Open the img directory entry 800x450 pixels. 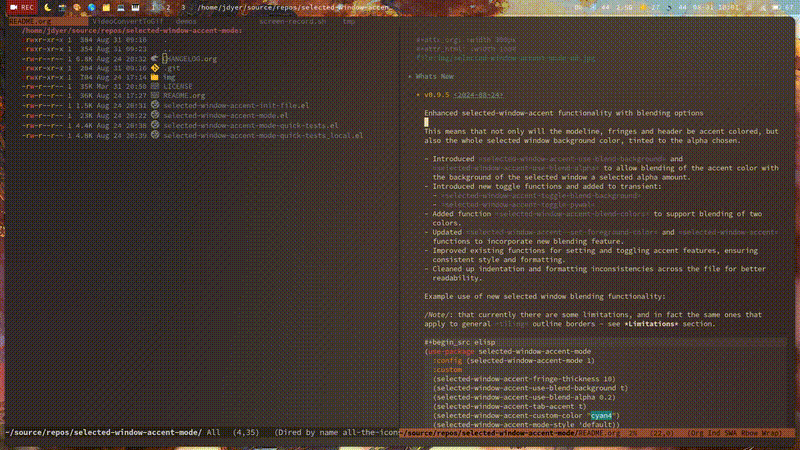pos(169,77)
